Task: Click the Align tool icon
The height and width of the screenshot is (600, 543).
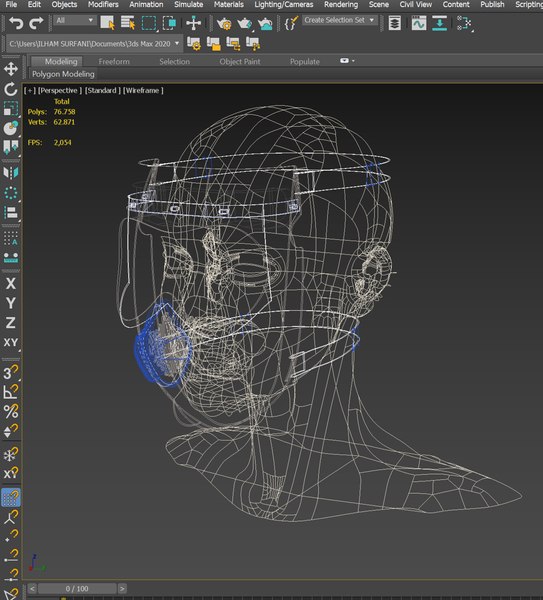Action: pyautogui.click(x=11, y=212)
